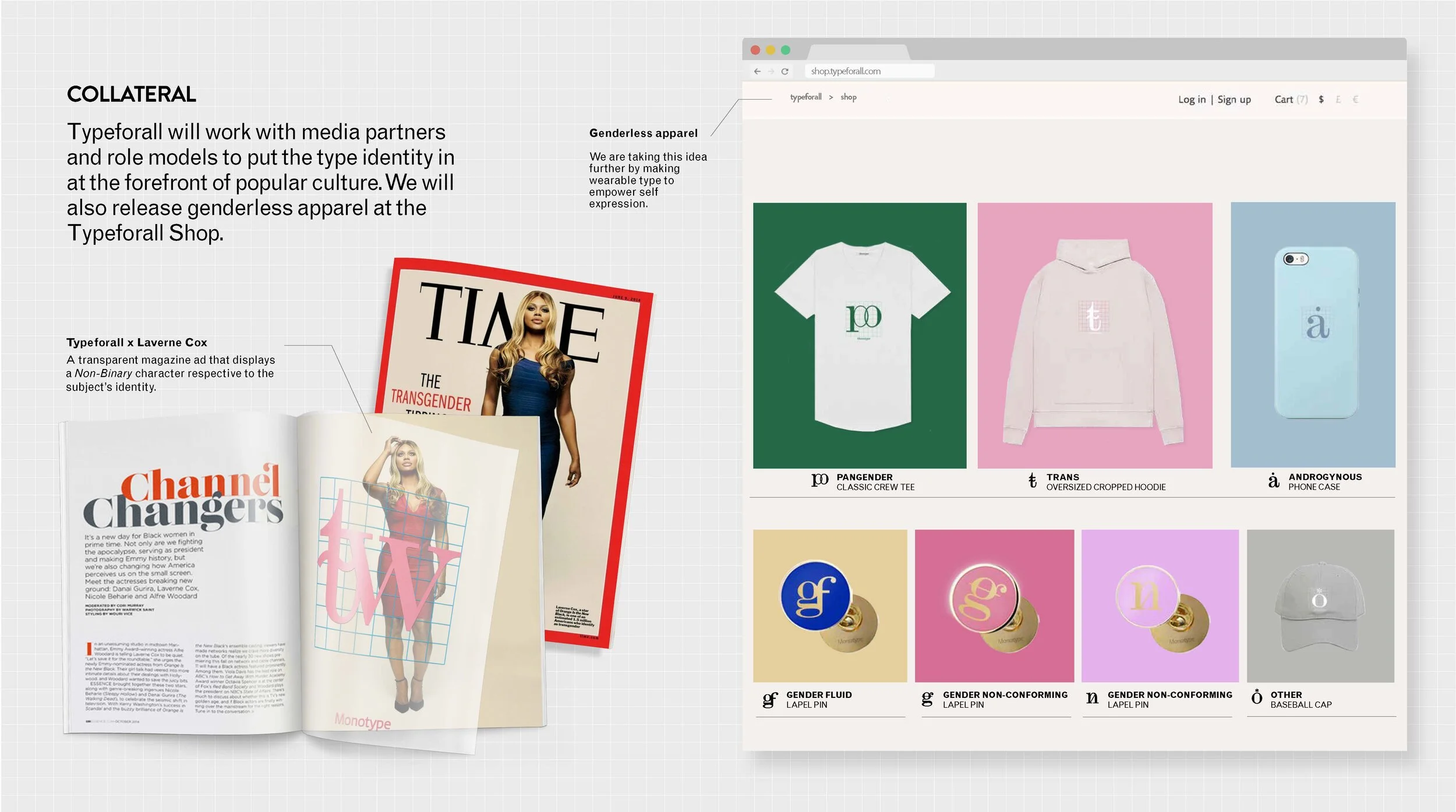Click the browser forward arrow
Image resolution: width=1456 pixels, height=812 pixels.
click(771, 72)
